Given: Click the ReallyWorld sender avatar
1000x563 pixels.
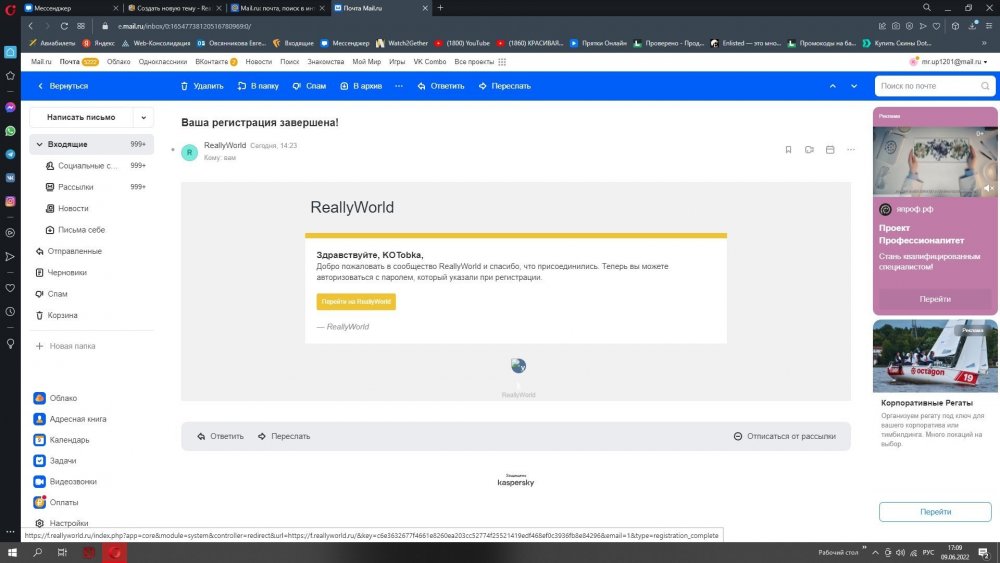Looking at the screenshot, I should [189, 152].
